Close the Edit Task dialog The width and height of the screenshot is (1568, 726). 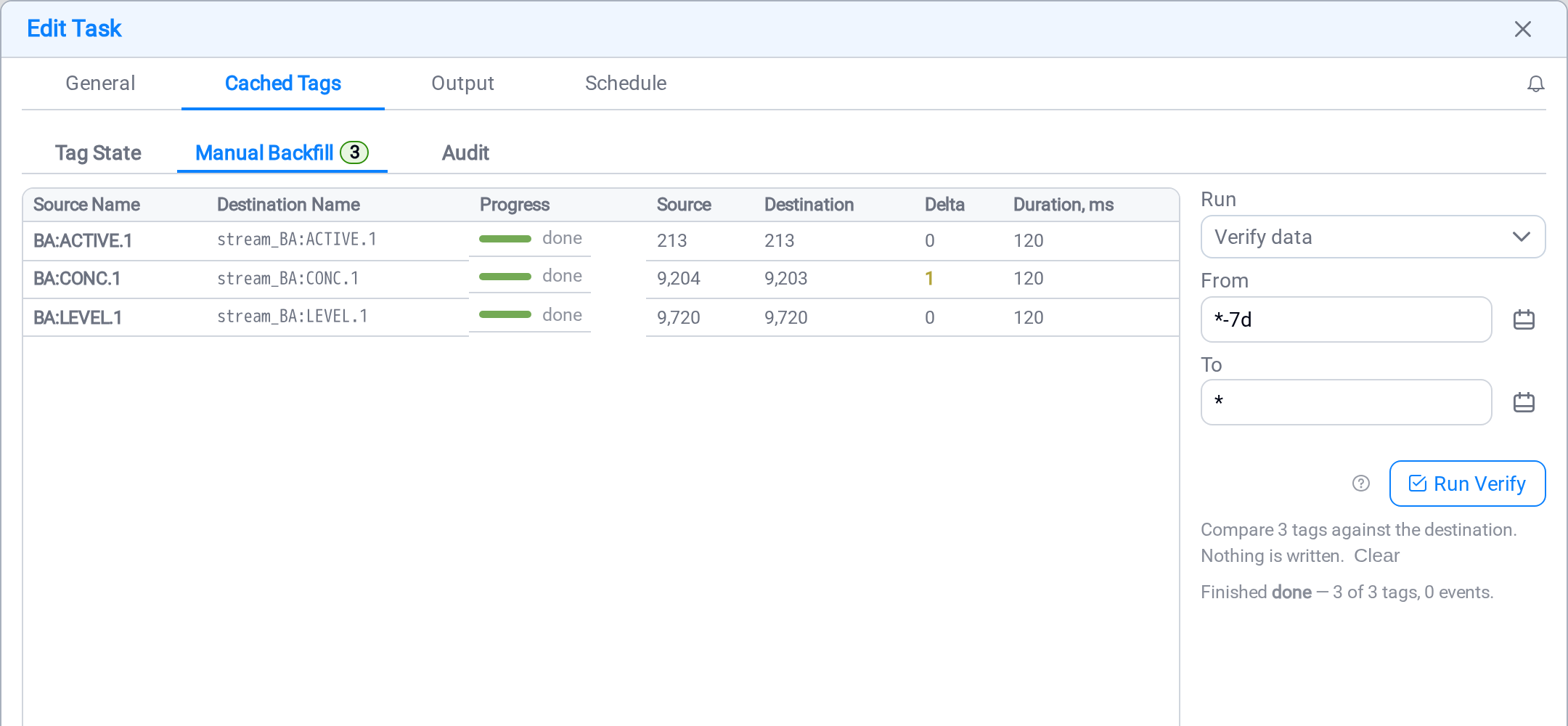click(1523, 29)
